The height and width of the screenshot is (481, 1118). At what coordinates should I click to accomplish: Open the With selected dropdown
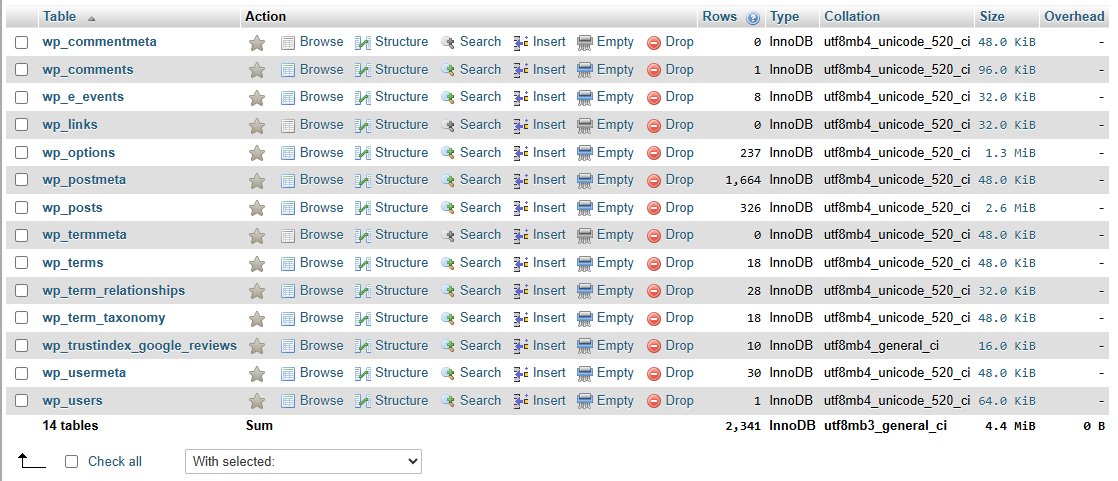click(303, 461)
